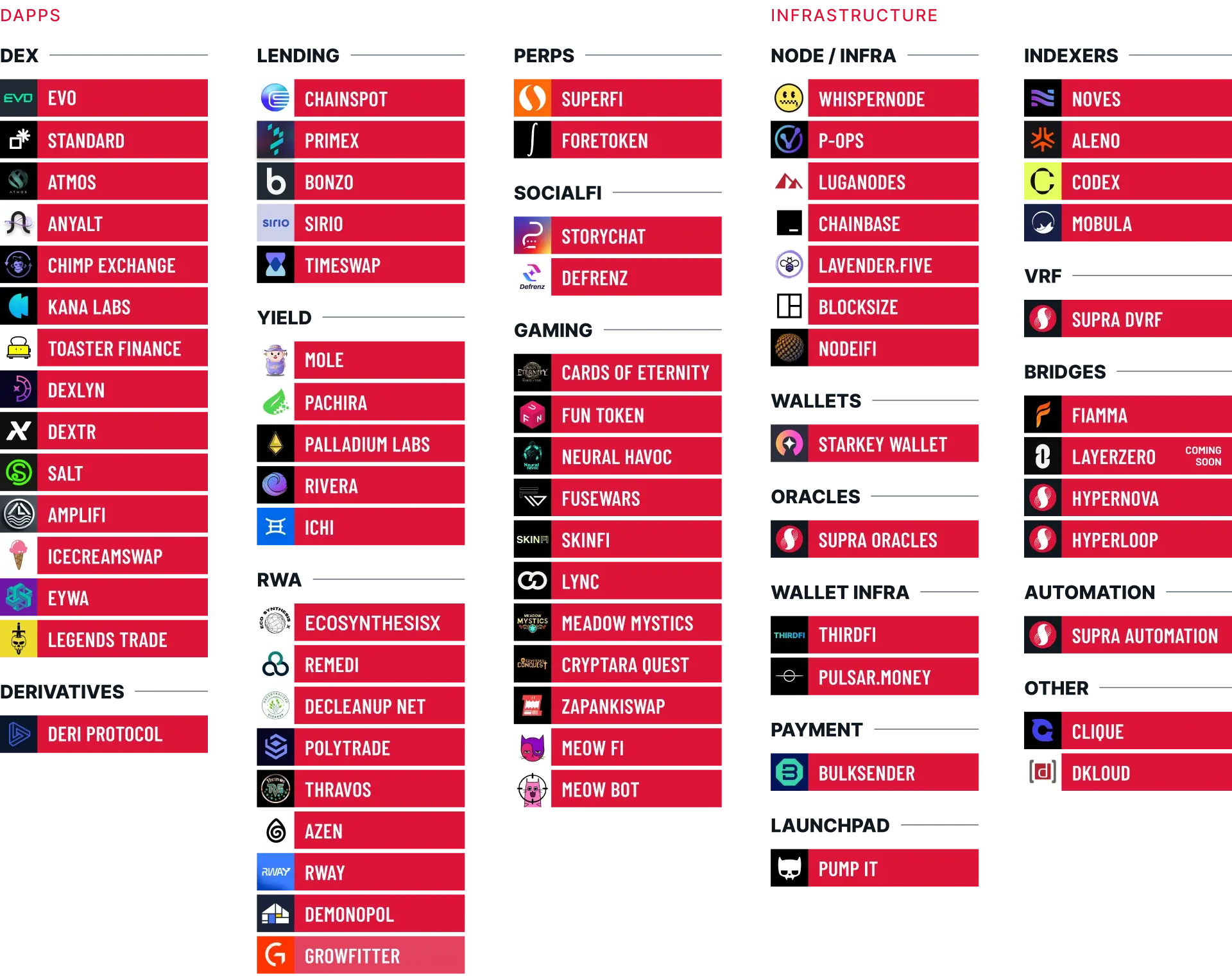
Task: Click the Mole project icon in NFT section
Action: tap(275, 359)
